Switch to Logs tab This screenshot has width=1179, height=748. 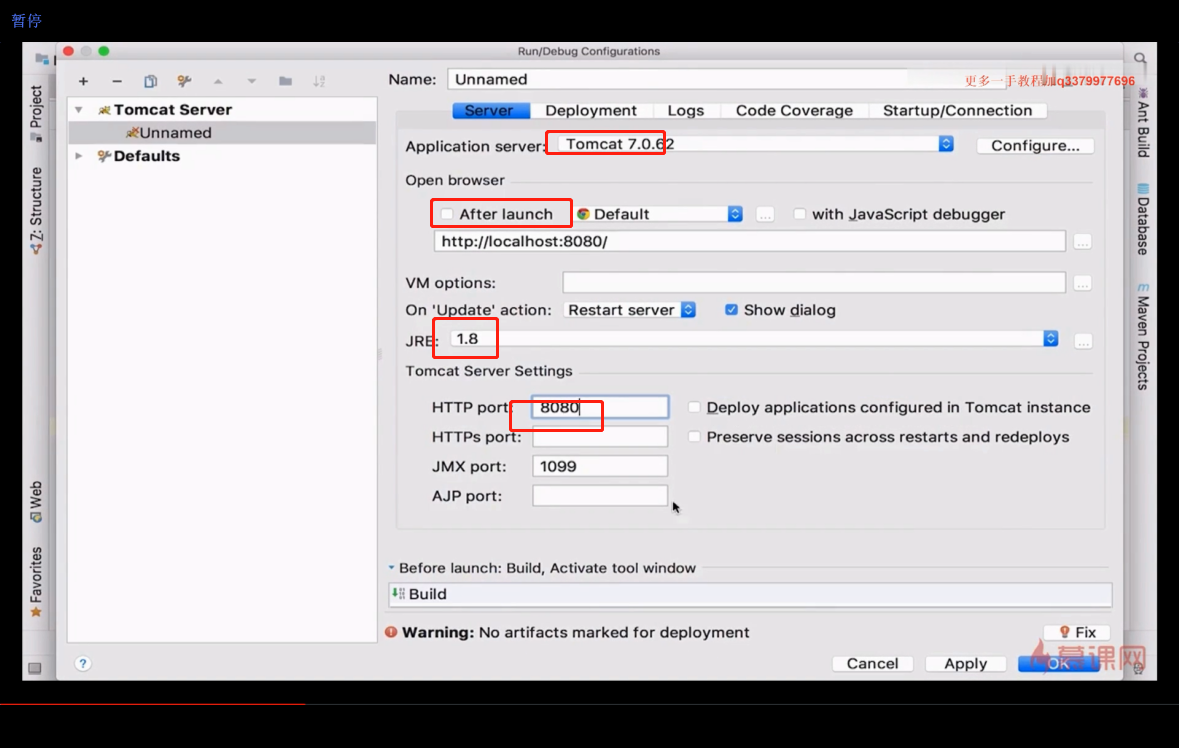coord(686,111)
